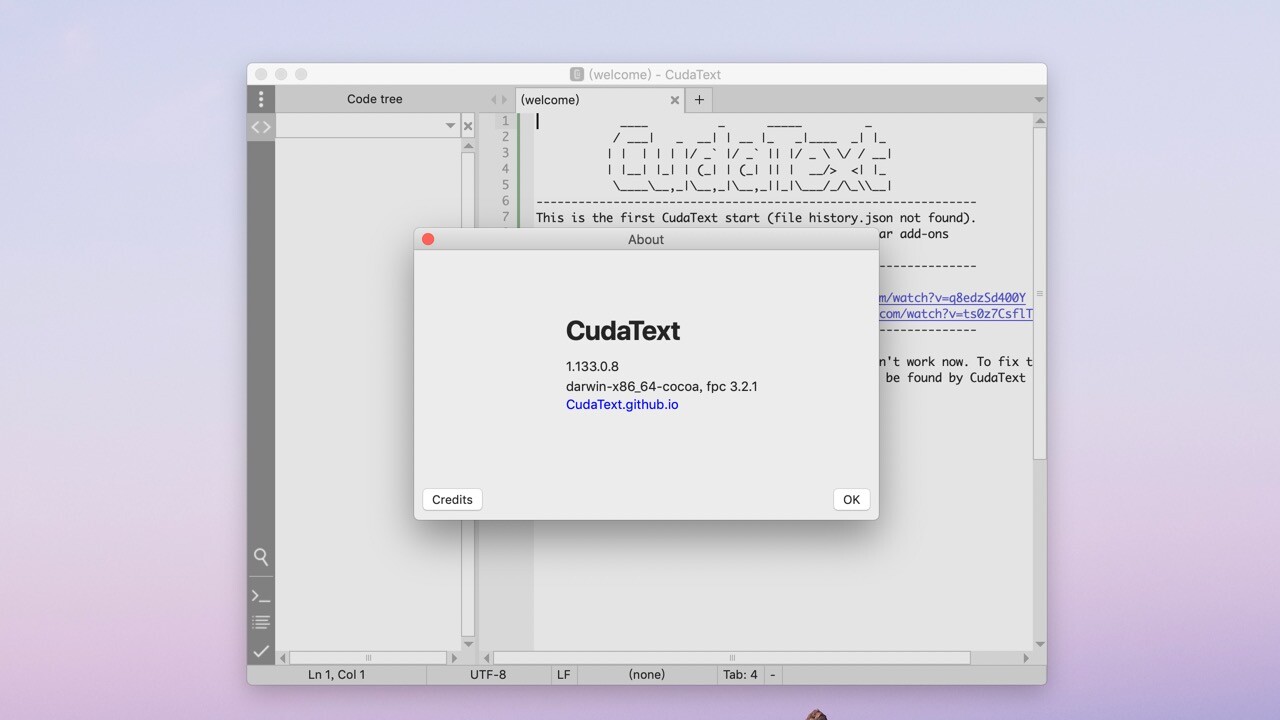Click the dash status bar field
Viewport: 1280px width, 720px height.
click(x=773, y=675)
